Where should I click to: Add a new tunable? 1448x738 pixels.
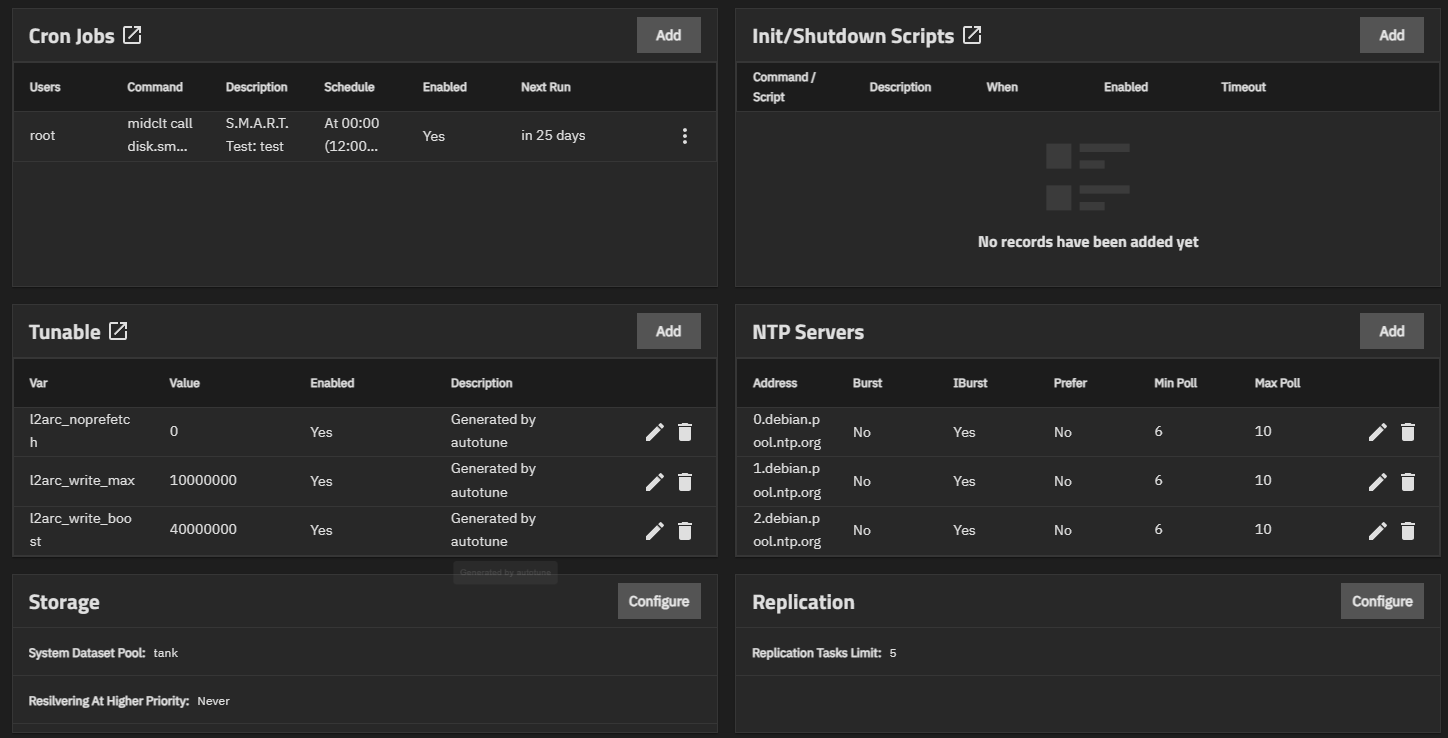click(x=668, y=331)
